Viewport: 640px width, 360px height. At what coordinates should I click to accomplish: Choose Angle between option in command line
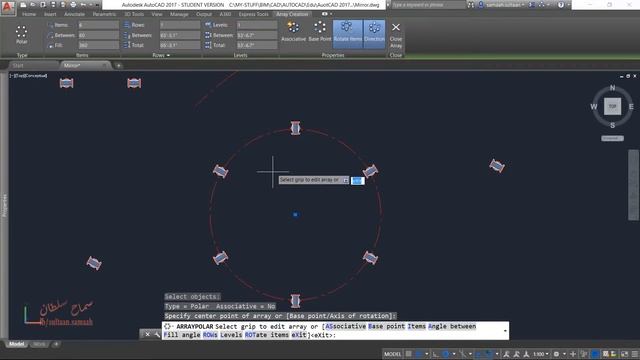point(452,326)
